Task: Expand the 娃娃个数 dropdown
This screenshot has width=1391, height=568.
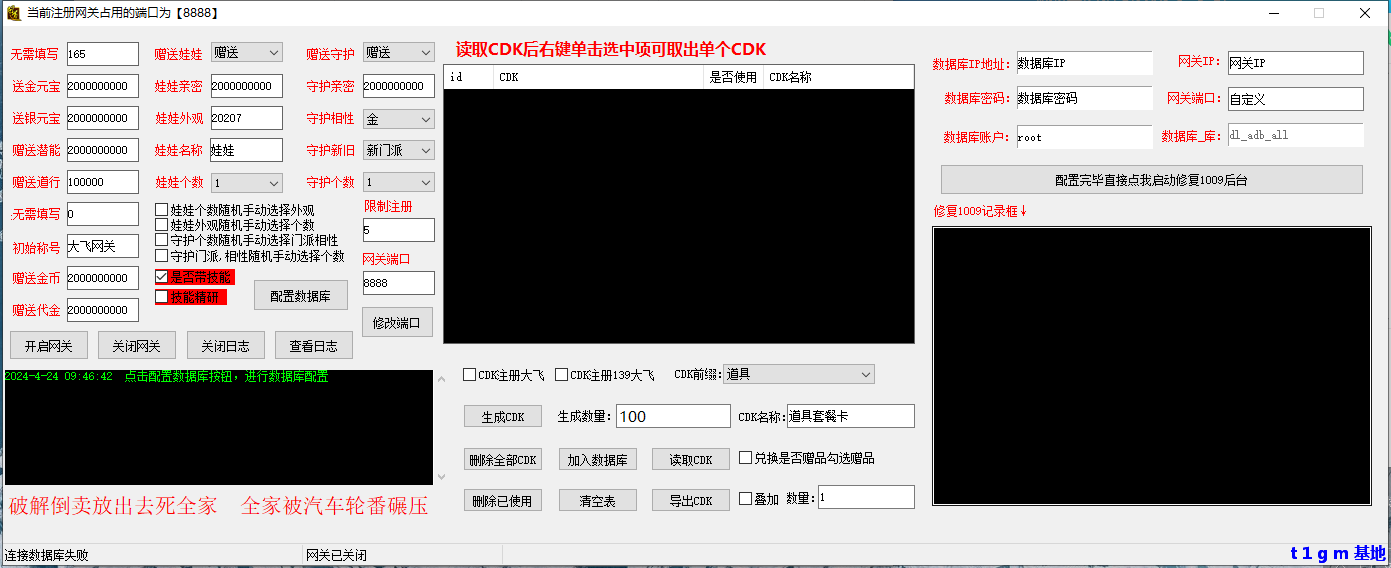Action: click(246, 183)
